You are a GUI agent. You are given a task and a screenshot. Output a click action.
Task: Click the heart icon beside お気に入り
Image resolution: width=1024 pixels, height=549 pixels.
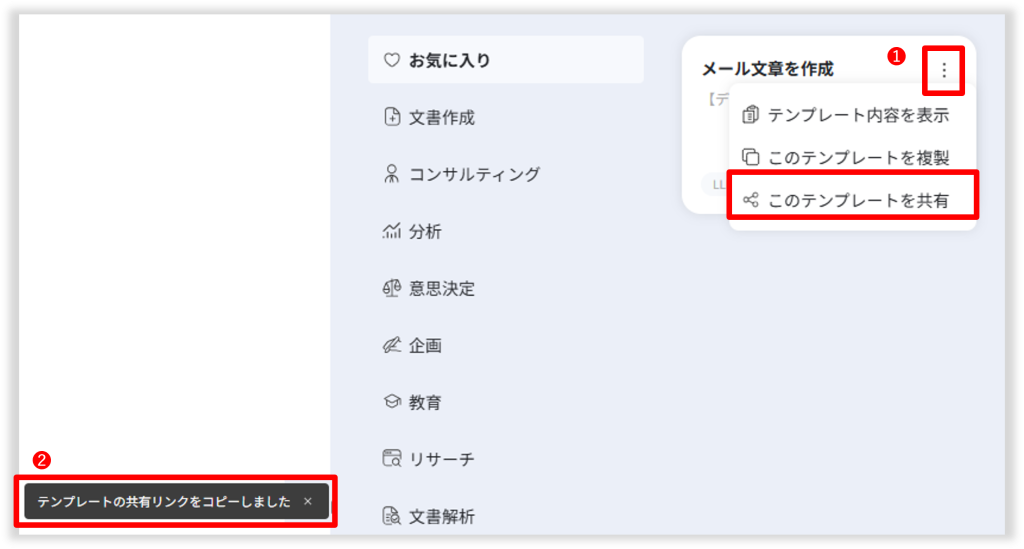[392, 60]
